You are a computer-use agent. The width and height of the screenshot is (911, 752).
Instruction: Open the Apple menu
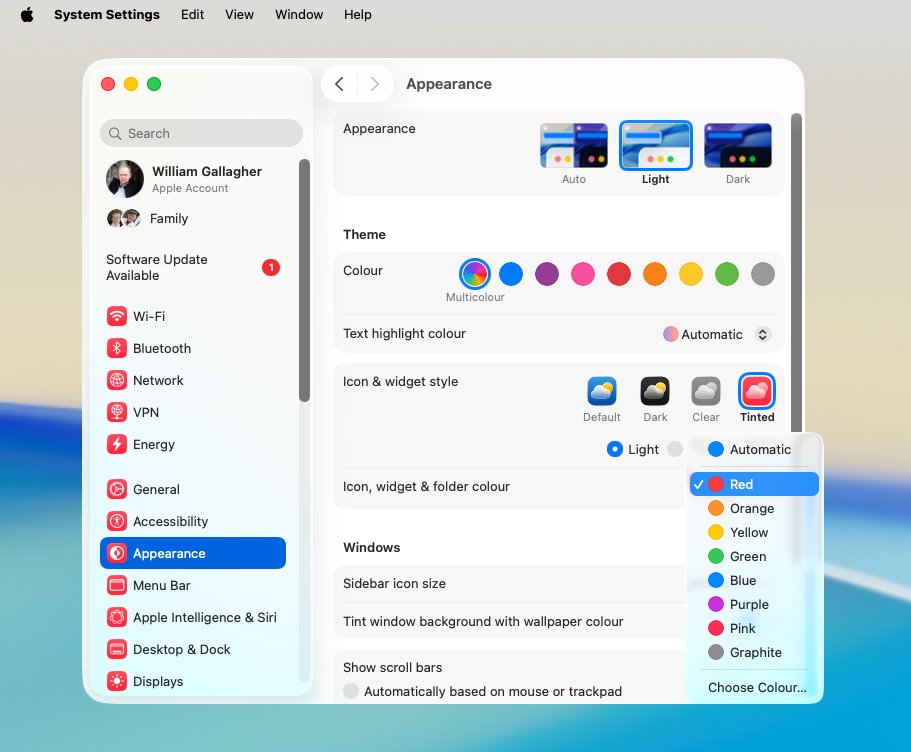point(26,14)
